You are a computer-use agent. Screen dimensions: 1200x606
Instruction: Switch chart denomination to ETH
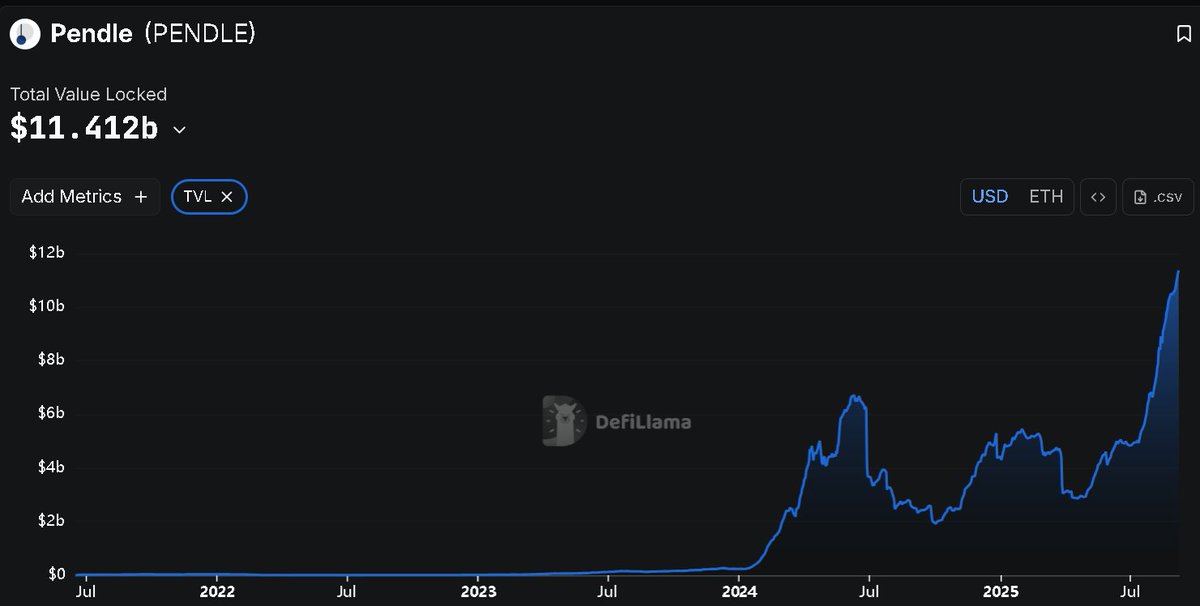point(1046,197)
